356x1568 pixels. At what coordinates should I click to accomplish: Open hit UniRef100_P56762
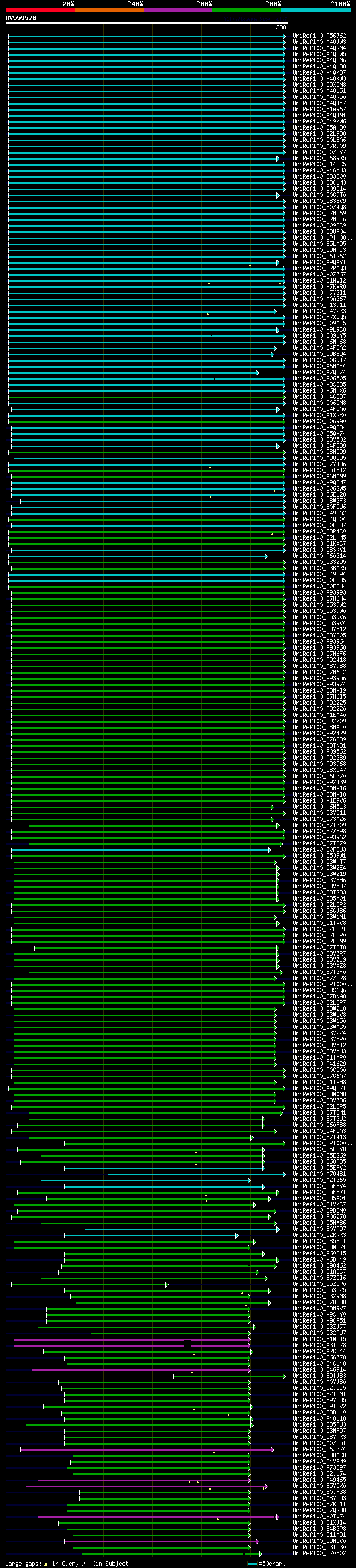tap(319, 36)
